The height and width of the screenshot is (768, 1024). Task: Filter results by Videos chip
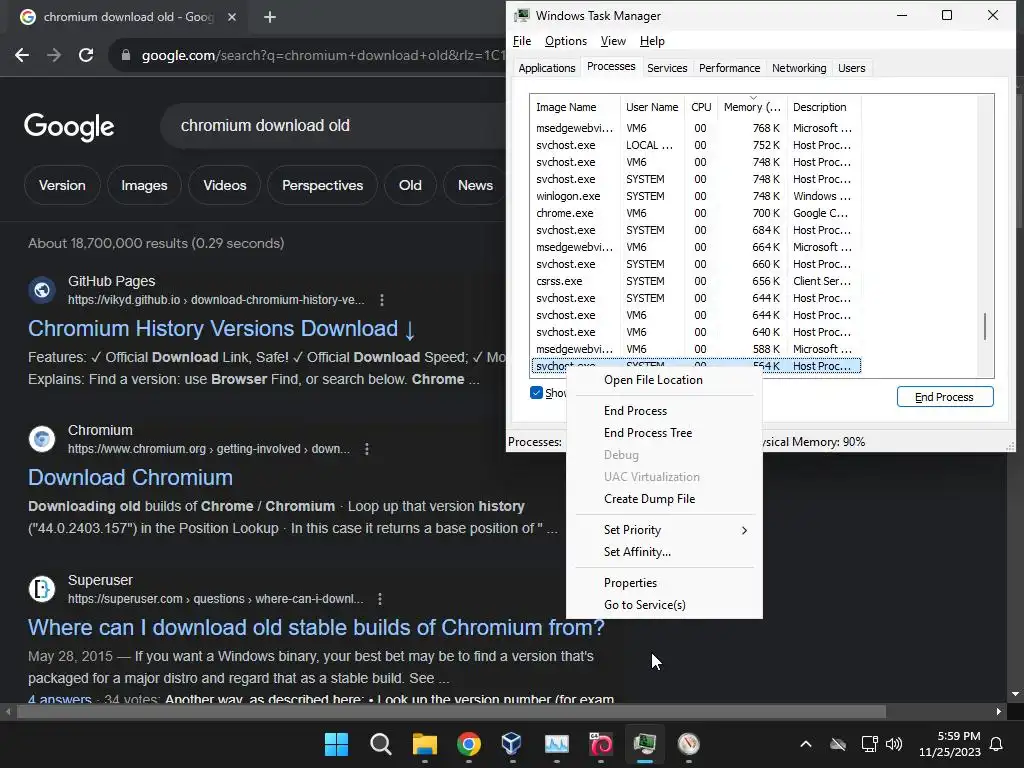225,185
